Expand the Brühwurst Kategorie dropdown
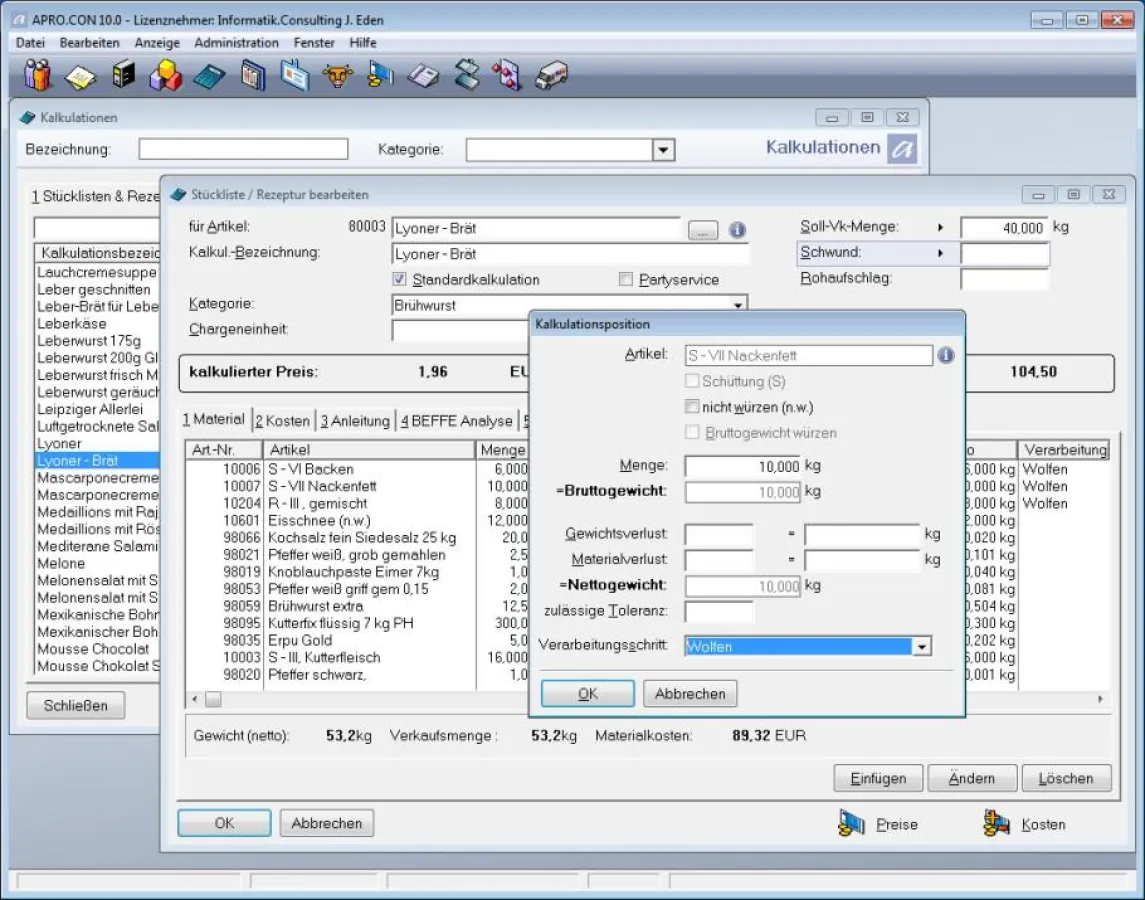Viewport: 1145px width, 900px height. (x=738, y=306)
